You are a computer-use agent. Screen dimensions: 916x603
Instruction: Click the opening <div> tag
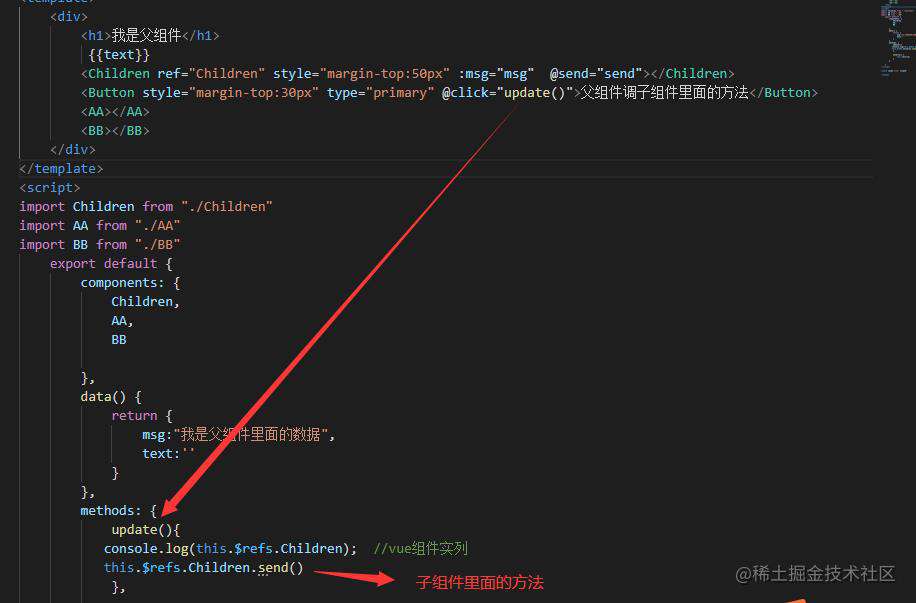69,17
